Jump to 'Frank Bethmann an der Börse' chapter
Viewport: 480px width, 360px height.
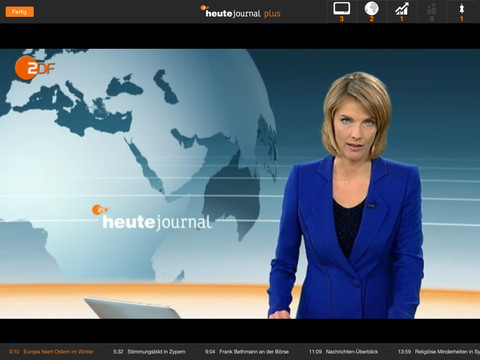254,352
